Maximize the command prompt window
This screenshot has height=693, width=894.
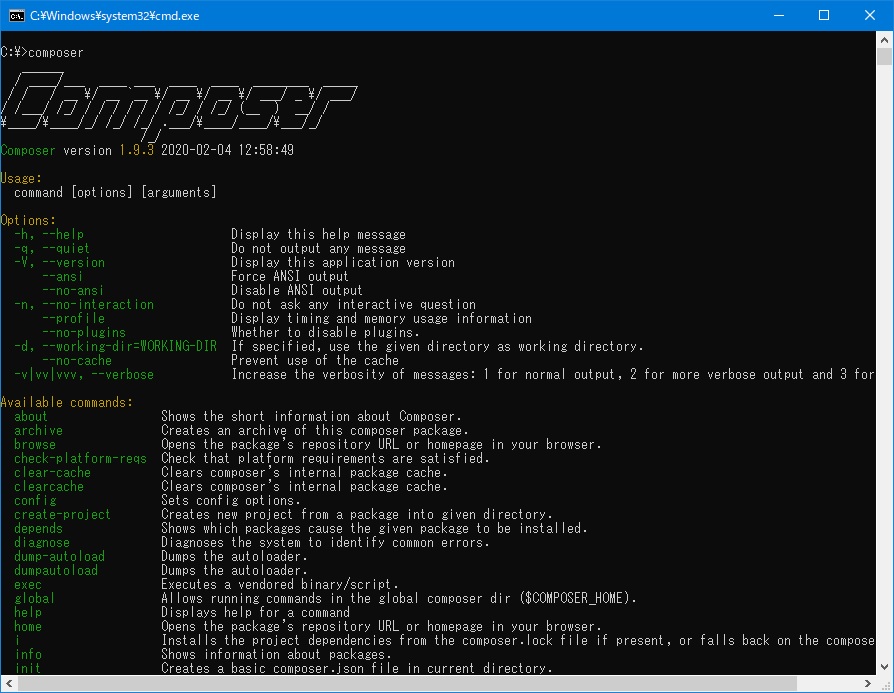(824, 15)
